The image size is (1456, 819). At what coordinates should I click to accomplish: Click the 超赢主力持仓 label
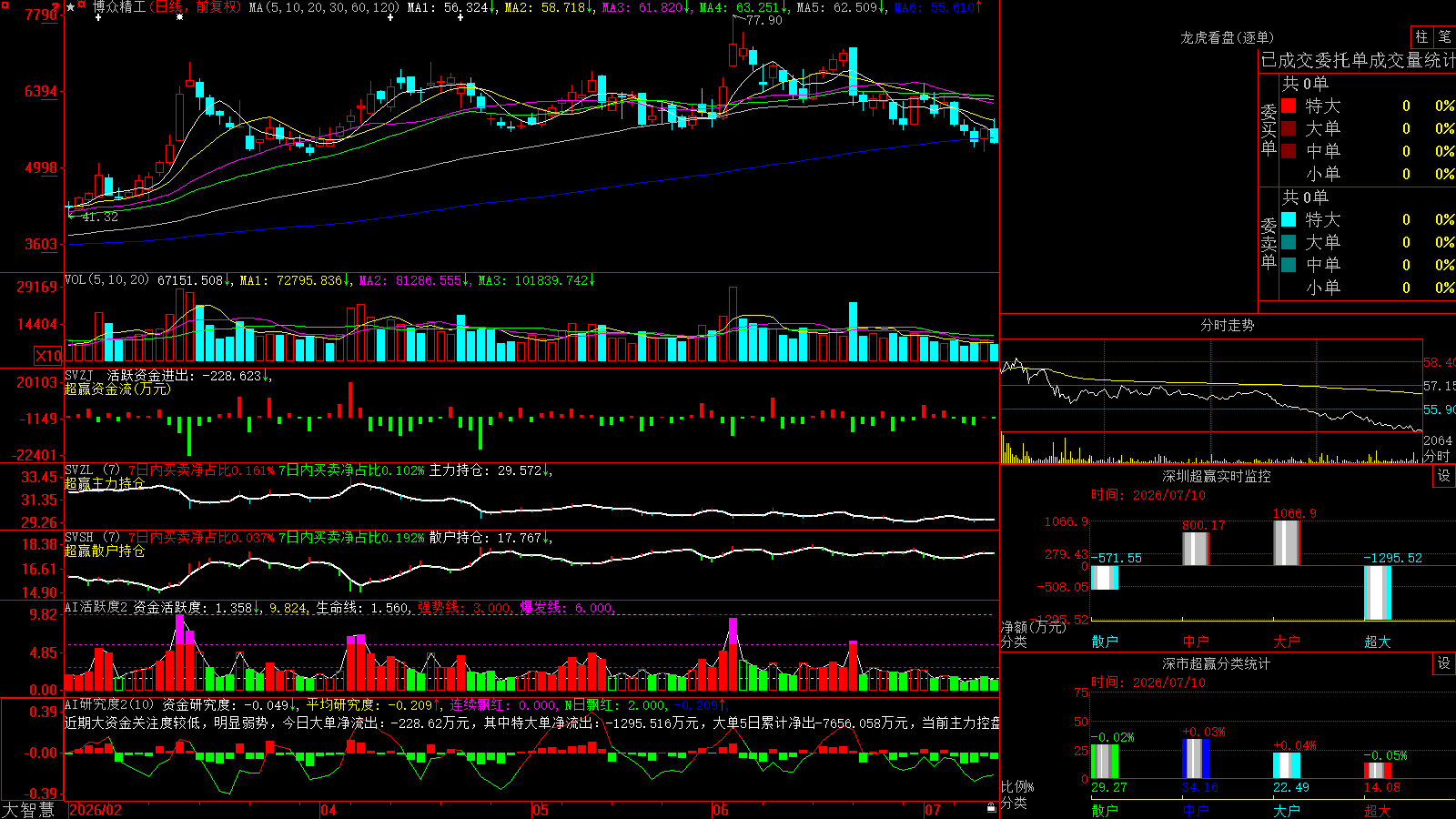click(105, 483)
